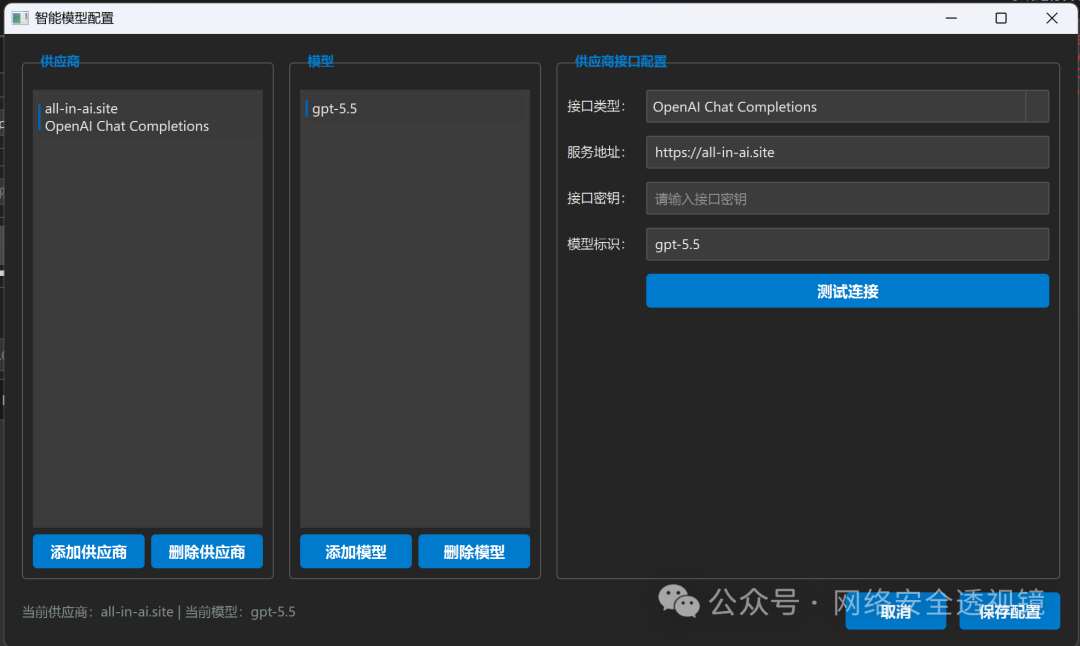The height and width of the screenshot is (646, 1080).
Task: Click the 测试连接 button
Action: pos(847,291)
